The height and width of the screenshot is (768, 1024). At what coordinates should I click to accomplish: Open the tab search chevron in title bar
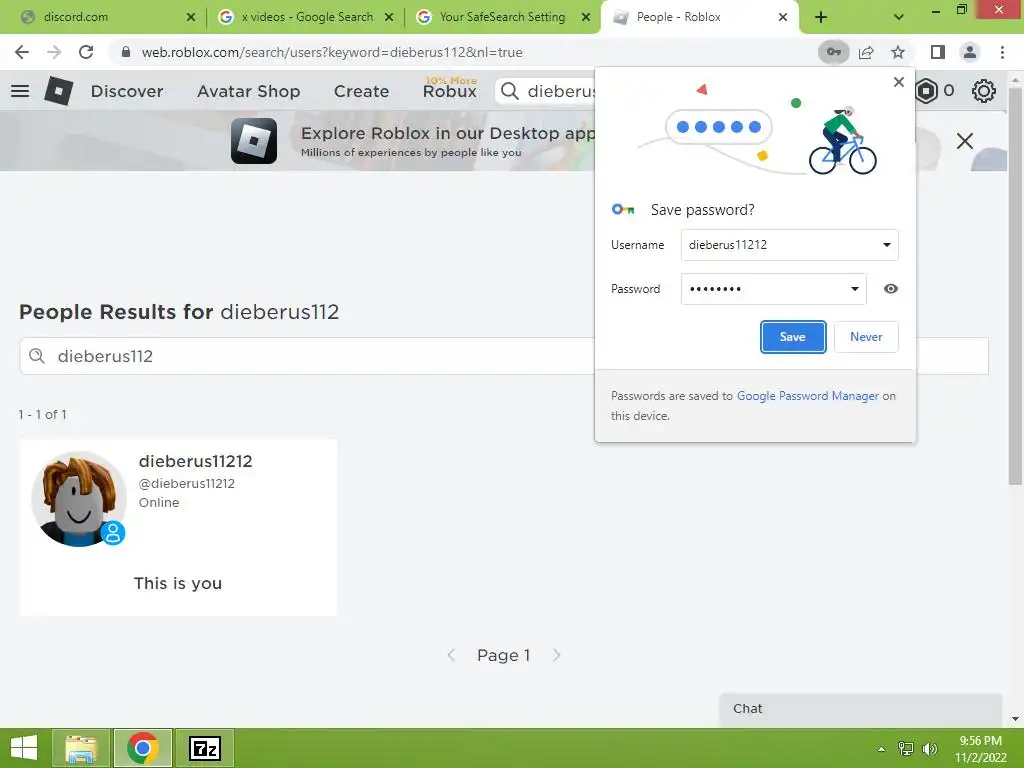[x=899, y=17]
